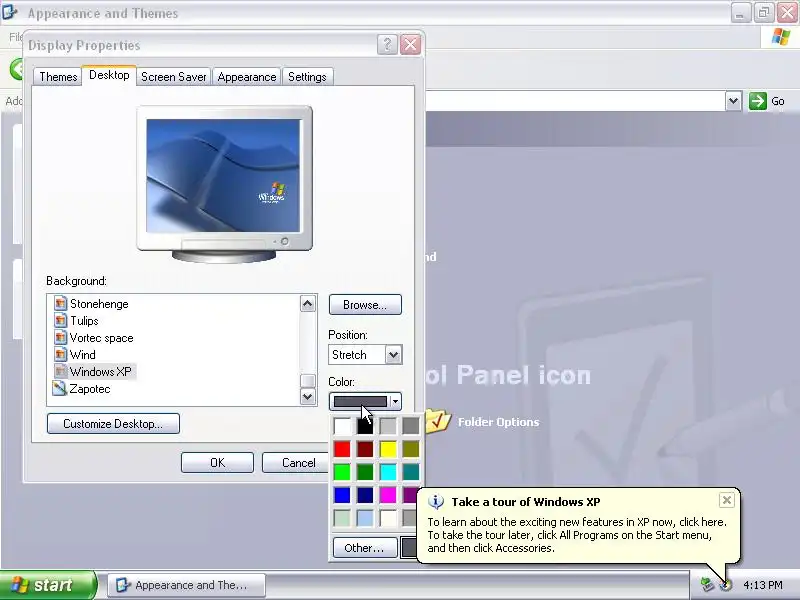Open the address bar dropdown arrow
The image size is (800, 600).
[733, 101]
